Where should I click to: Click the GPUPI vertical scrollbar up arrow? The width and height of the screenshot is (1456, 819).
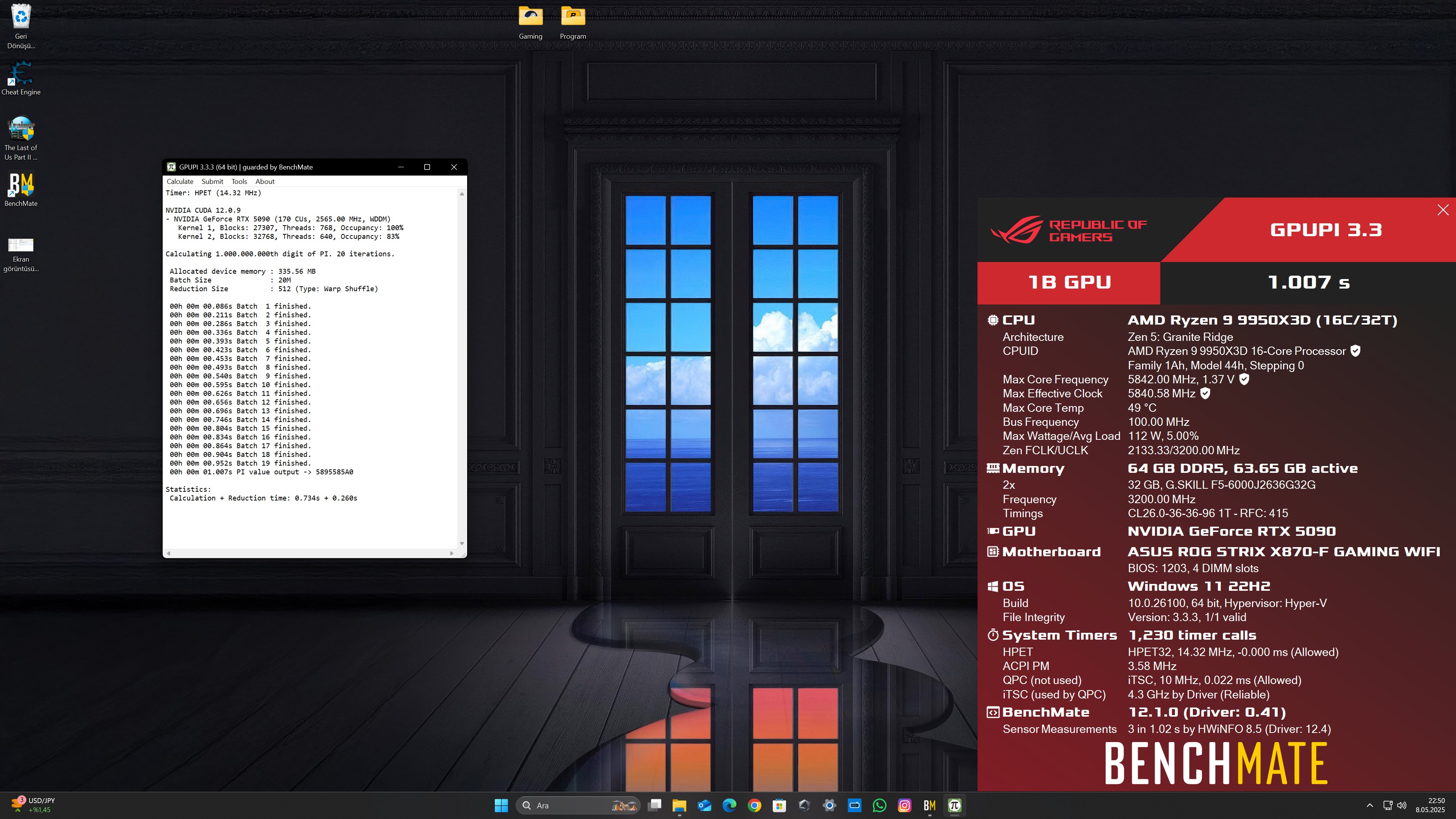coord(462,194)
